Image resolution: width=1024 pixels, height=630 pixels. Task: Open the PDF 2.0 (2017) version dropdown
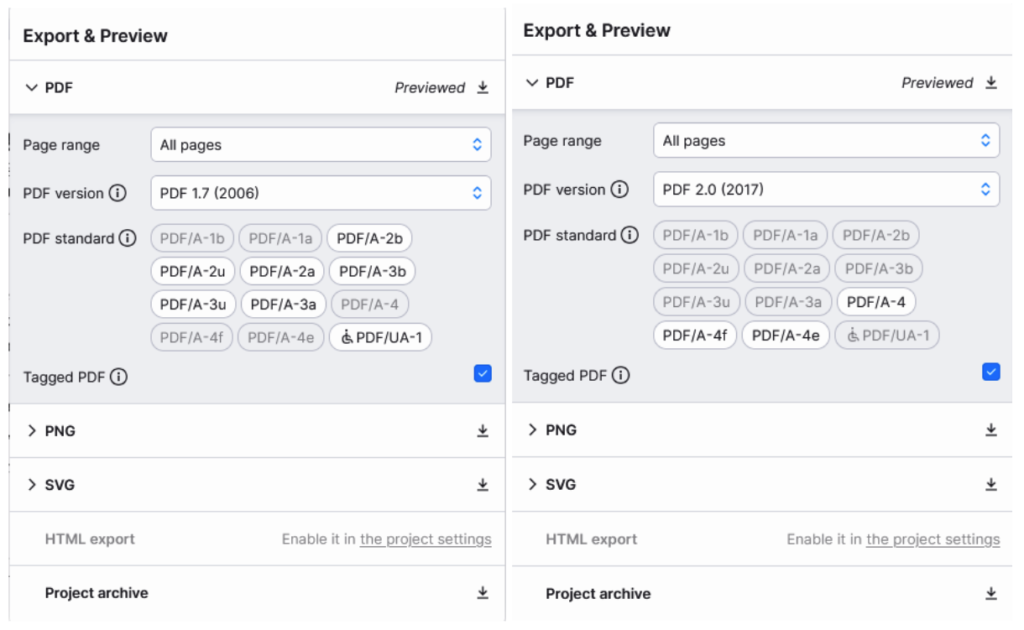click(x=827, y=189)
